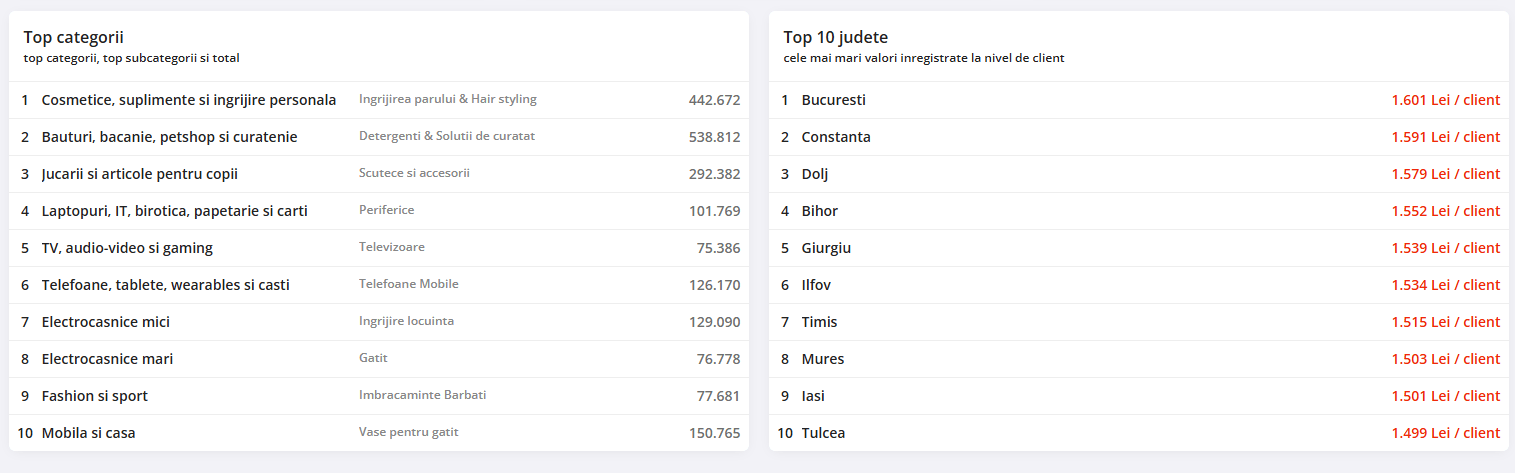Select the Cosmetice, suplimente si ingrijire personala row
The width and height of the screenshot is (1515, 473).
pos(379,100)
